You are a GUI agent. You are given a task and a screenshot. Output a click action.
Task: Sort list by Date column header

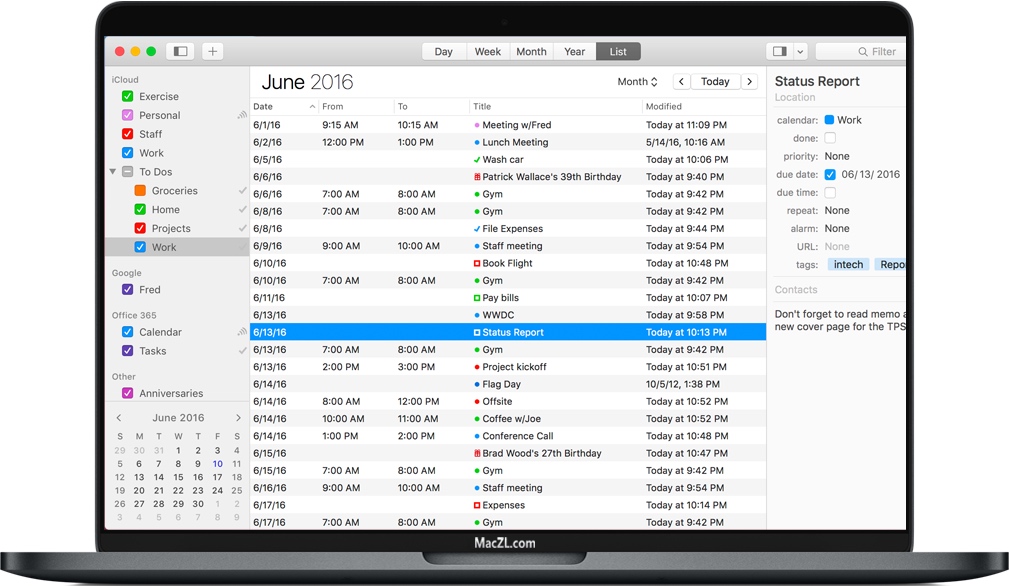[x=284, y=106]
